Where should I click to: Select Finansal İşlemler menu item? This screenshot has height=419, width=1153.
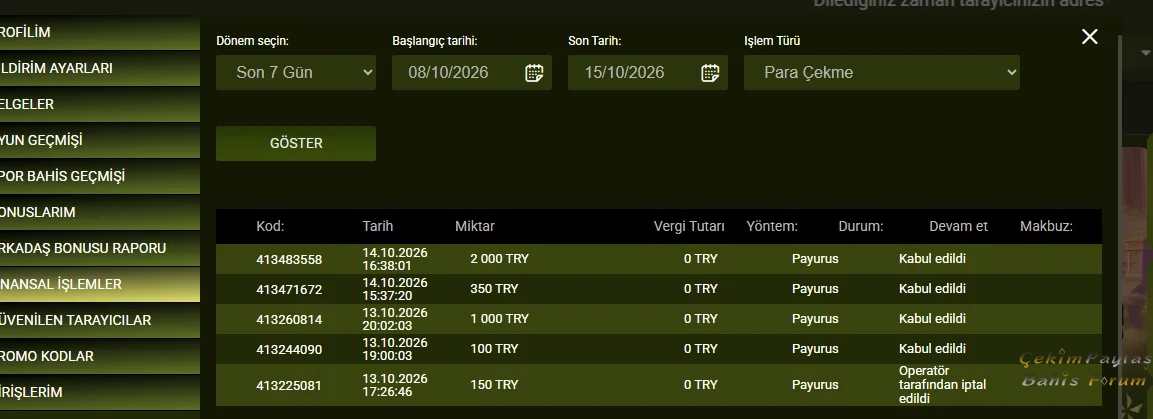[x=99, y=284]
